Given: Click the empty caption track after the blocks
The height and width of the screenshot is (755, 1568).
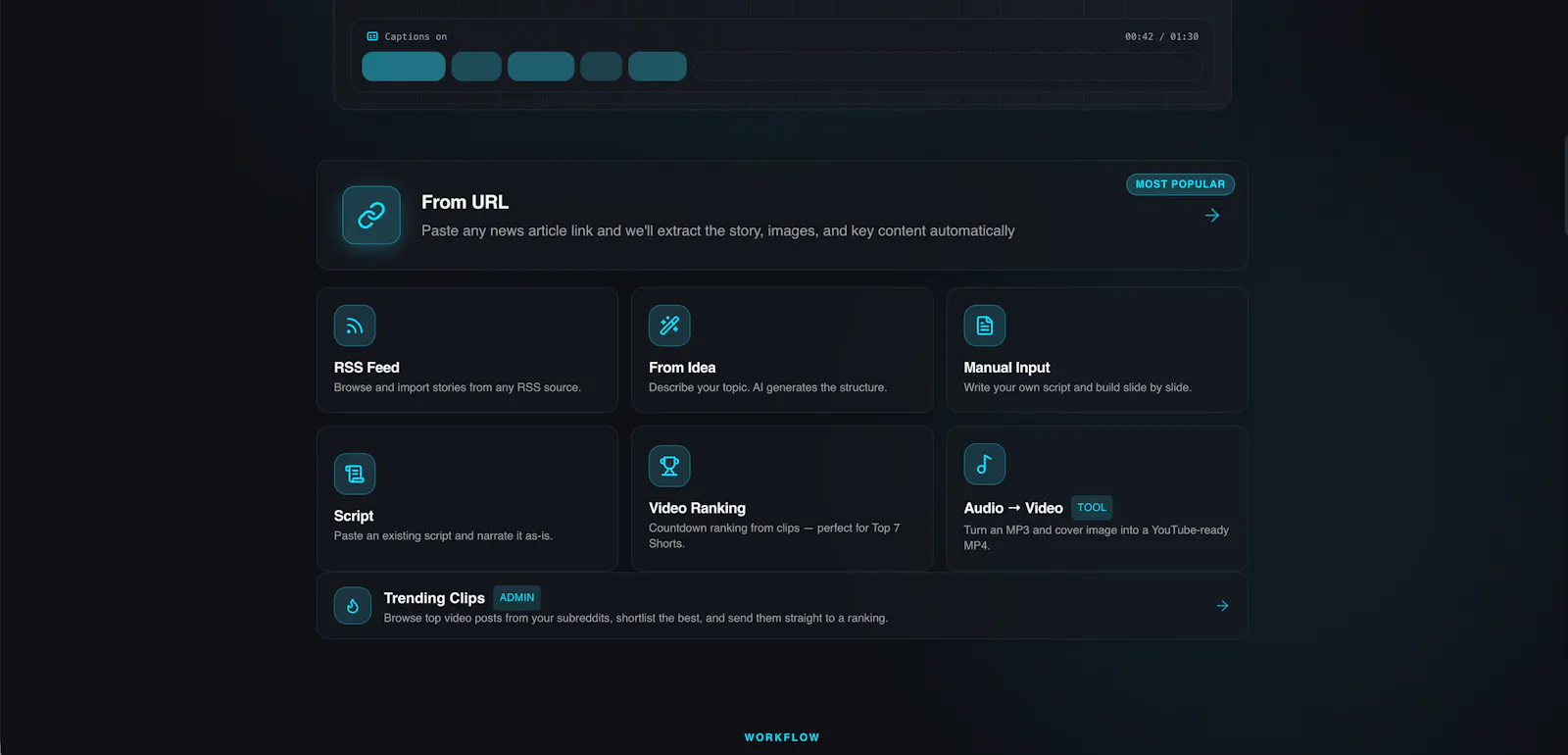Looking at the screenshot, I should tap(948, 67).
